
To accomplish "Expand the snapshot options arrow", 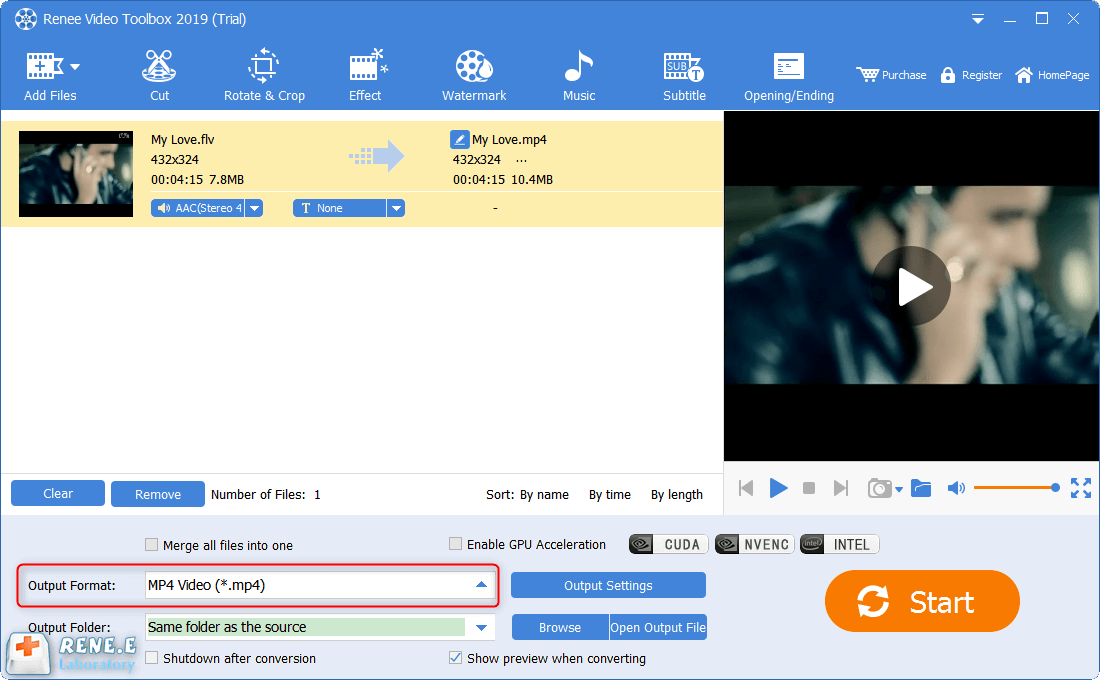I will pos(899,490).
